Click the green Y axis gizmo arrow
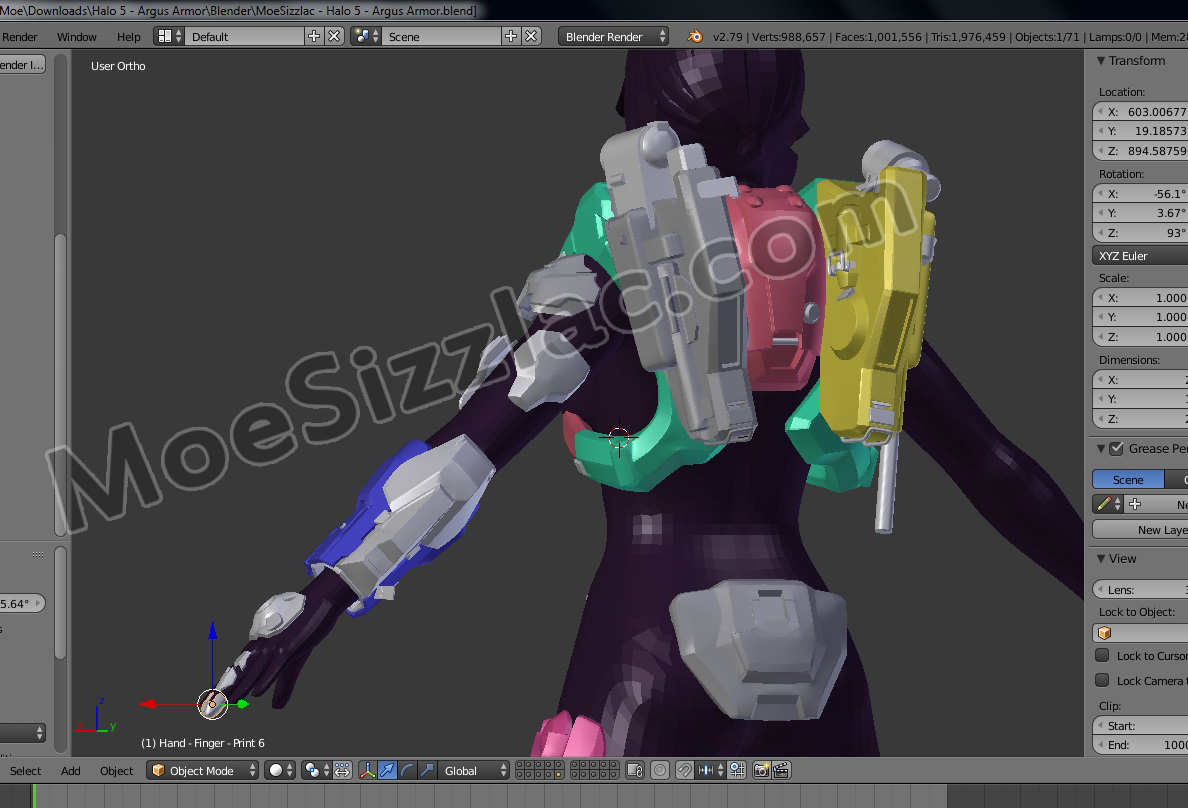Screen dimensions: 1188x808 point(243,704)
